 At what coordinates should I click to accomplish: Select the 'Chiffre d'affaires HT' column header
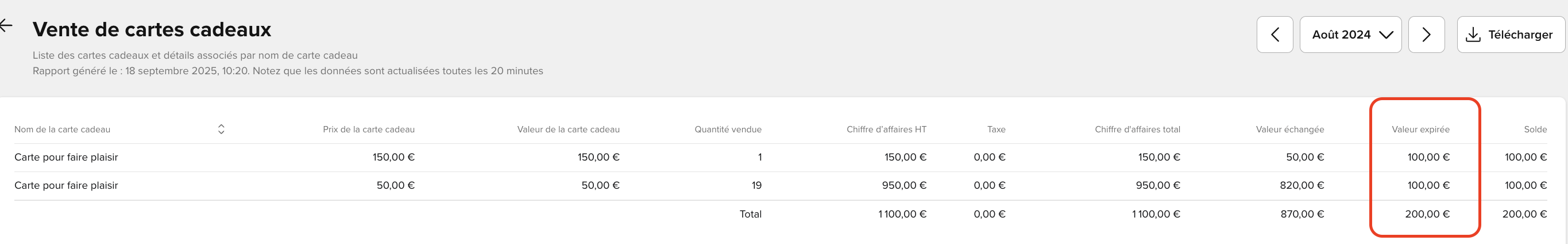pos(886,129)
